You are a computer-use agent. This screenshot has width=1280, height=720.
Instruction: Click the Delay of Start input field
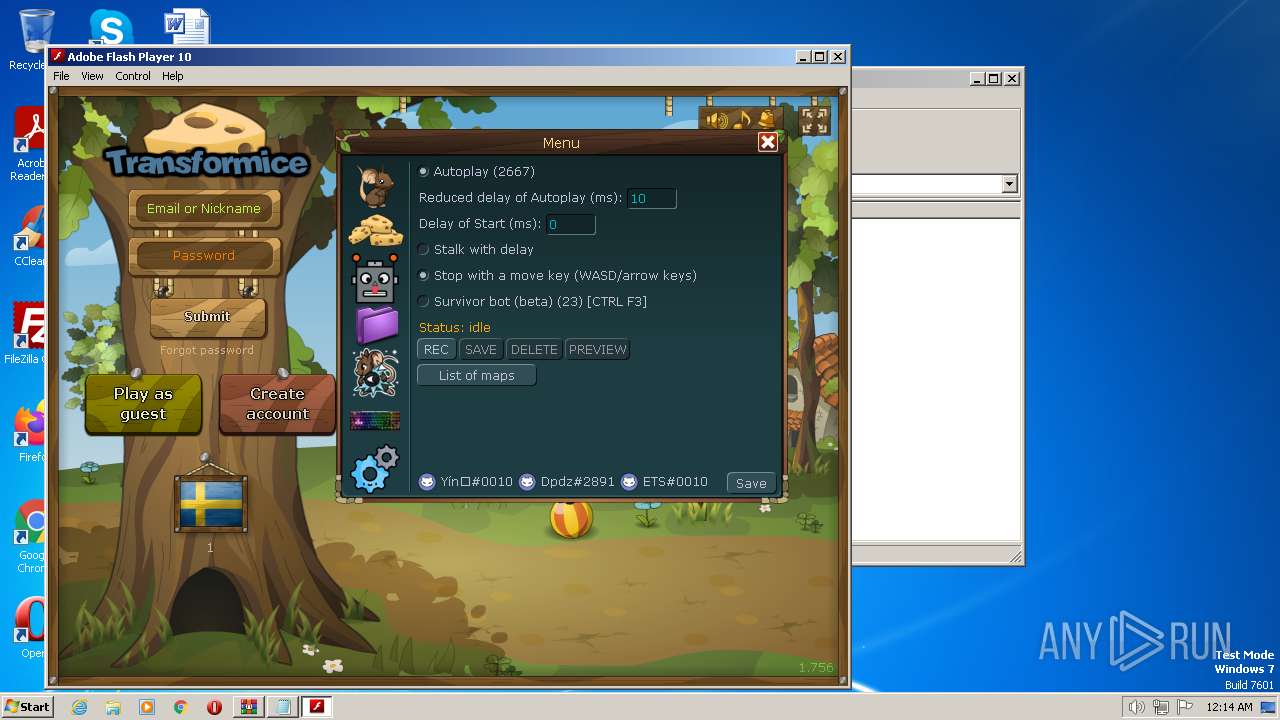point(571,224)
